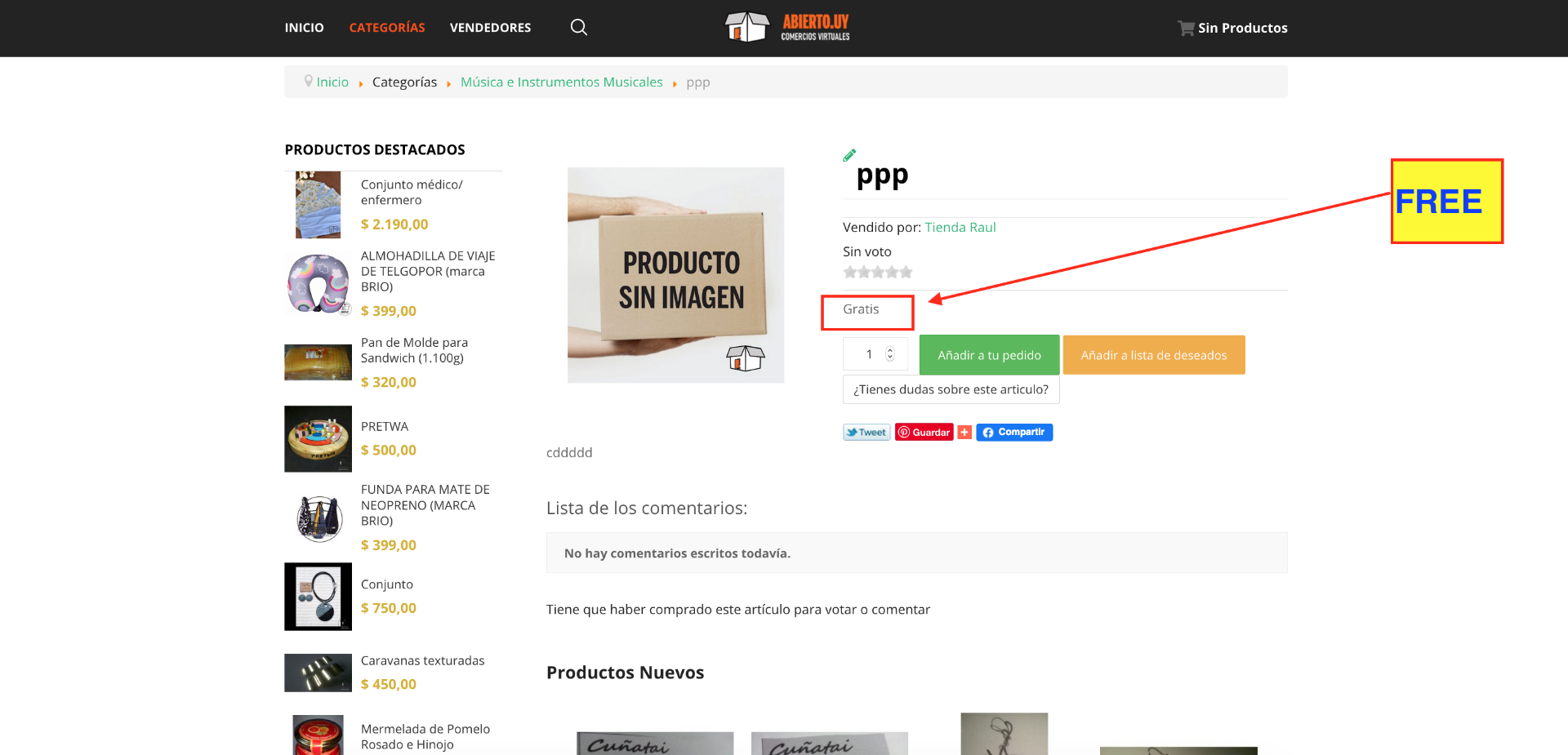The height and width of the screenshot is (755, 1568).
Task: Navigate to Inicio in the top menu
Action: pos(304,28)
